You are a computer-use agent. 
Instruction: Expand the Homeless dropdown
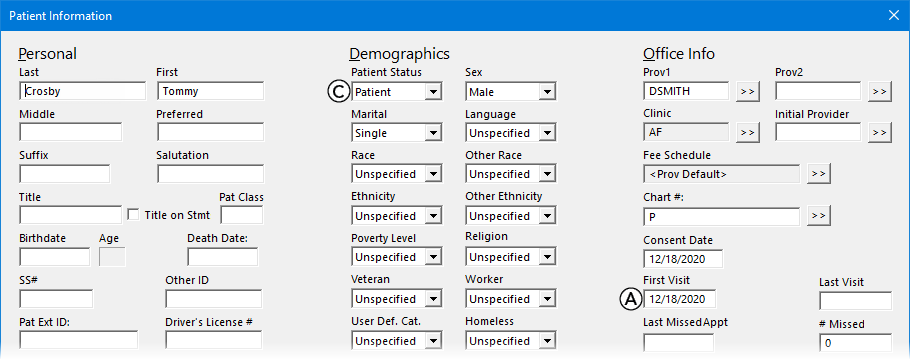(547, 341)
